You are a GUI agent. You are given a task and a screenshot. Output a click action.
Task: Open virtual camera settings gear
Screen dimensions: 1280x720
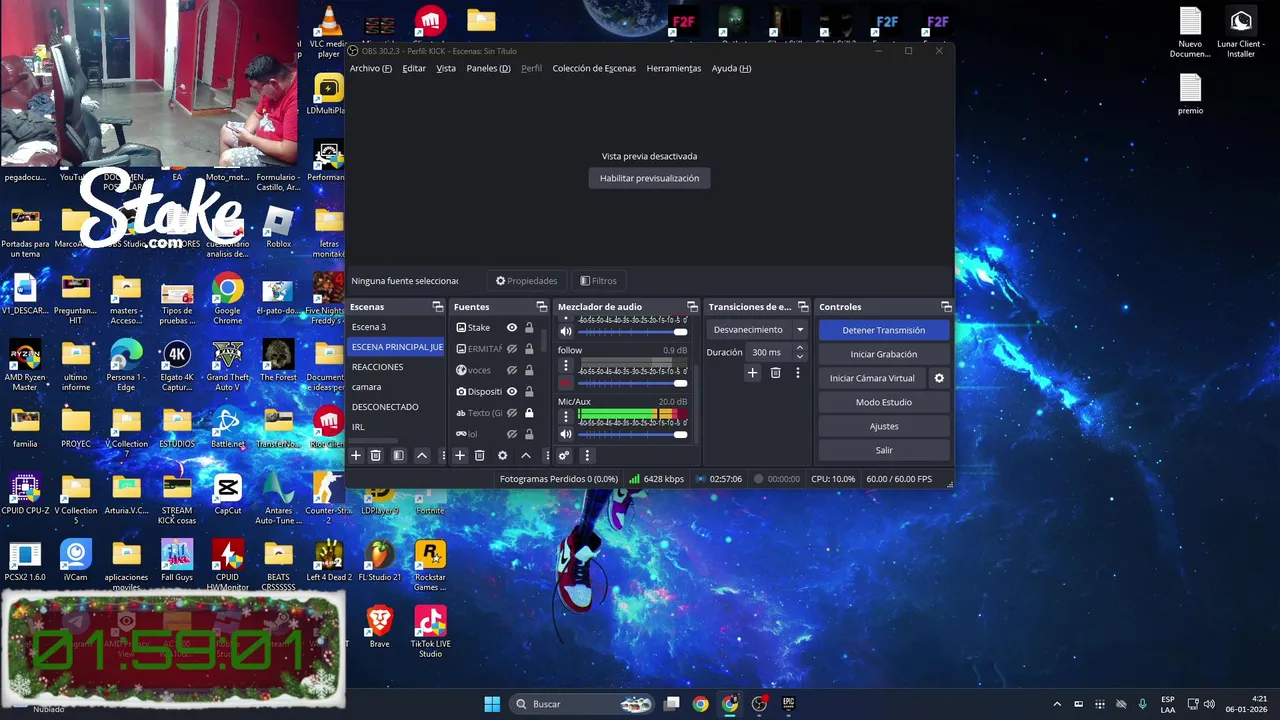point(939,378)
